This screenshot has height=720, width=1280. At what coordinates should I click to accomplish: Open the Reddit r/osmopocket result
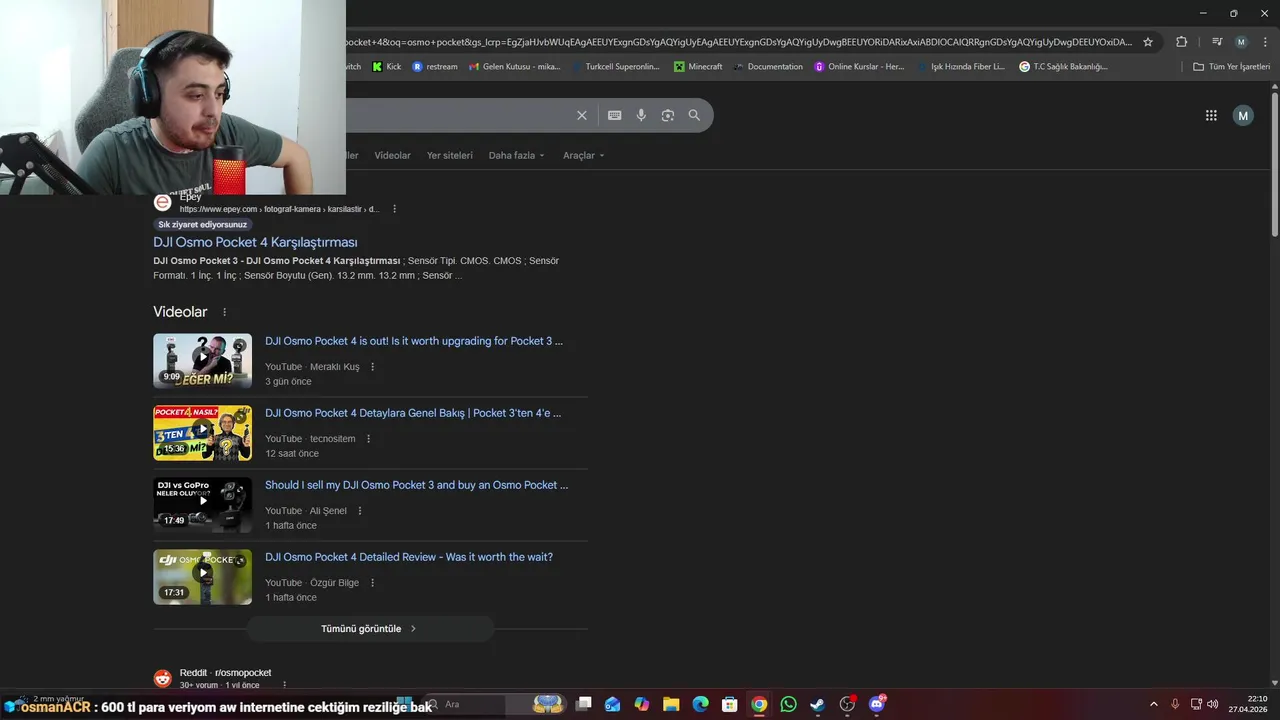(x=225, y=673)
